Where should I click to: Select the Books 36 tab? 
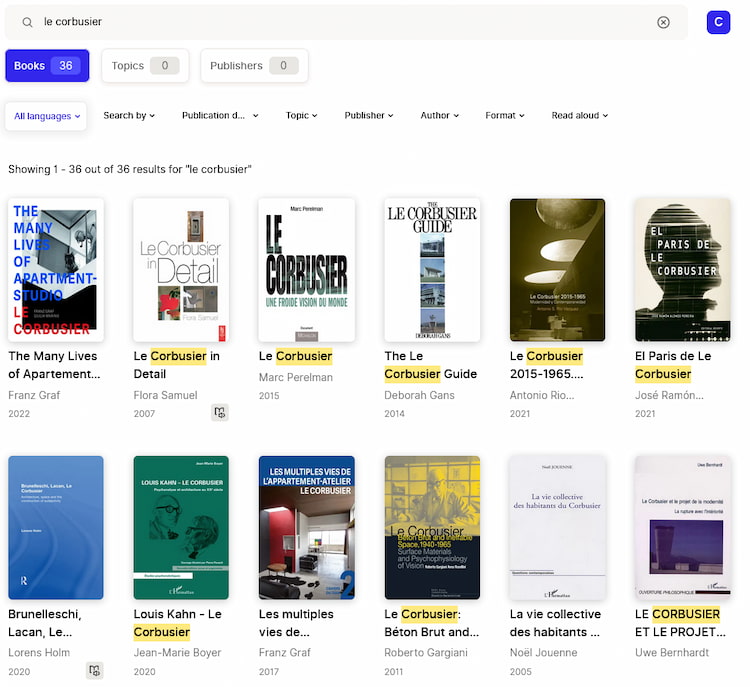pyautogui.click(x=47, y=66)
